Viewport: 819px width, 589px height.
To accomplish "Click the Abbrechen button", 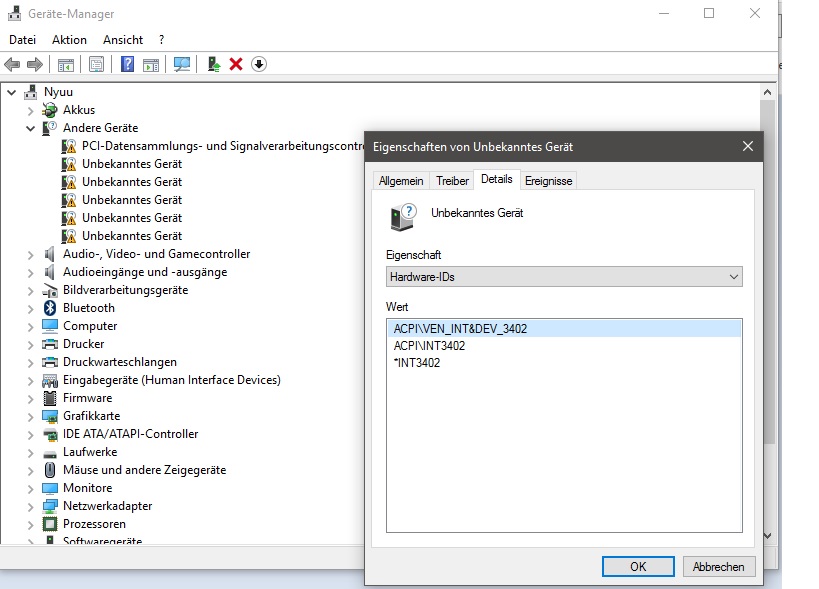I will click(719, 567).
